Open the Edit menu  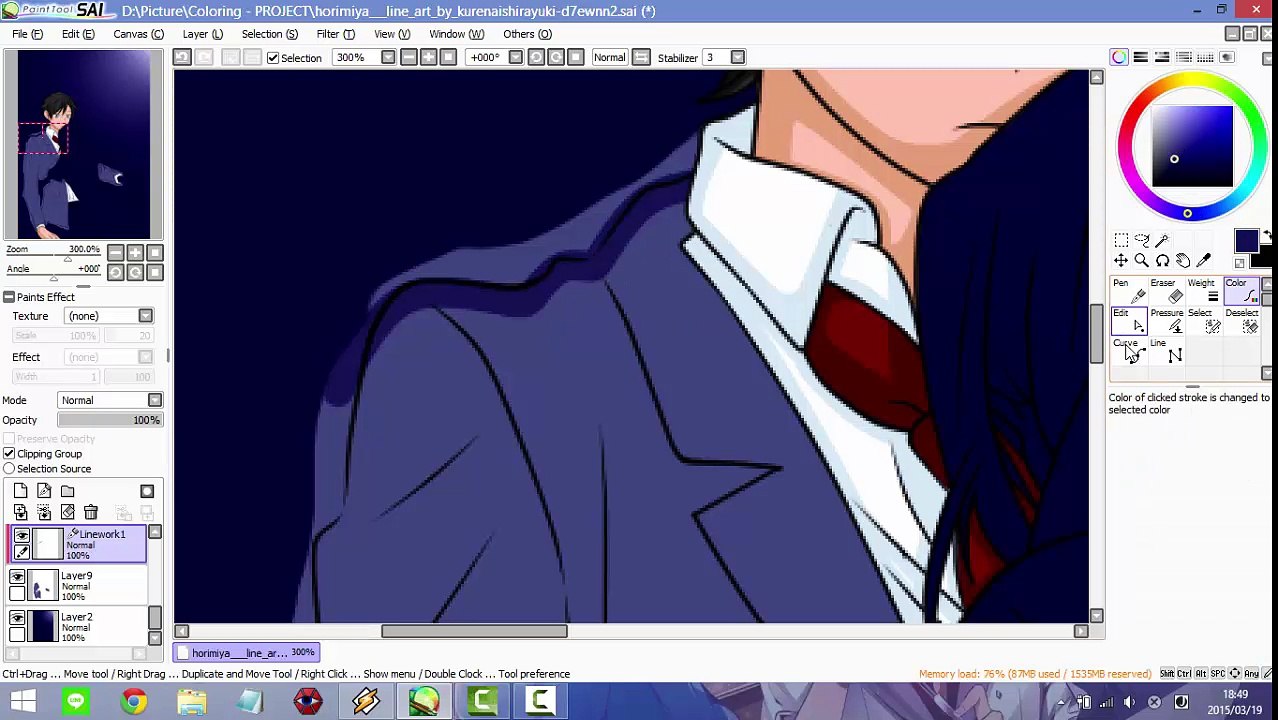[x=78, y=34]
